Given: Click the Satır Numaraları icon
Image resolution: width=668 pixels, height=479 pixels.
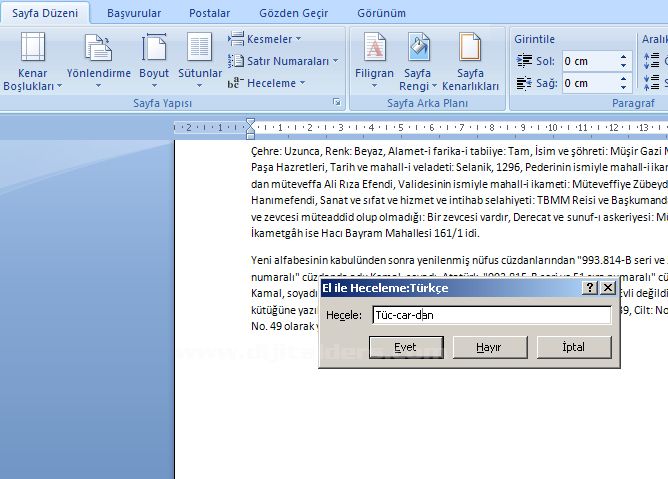Looking at the screenshot, I should click(236, 61).
